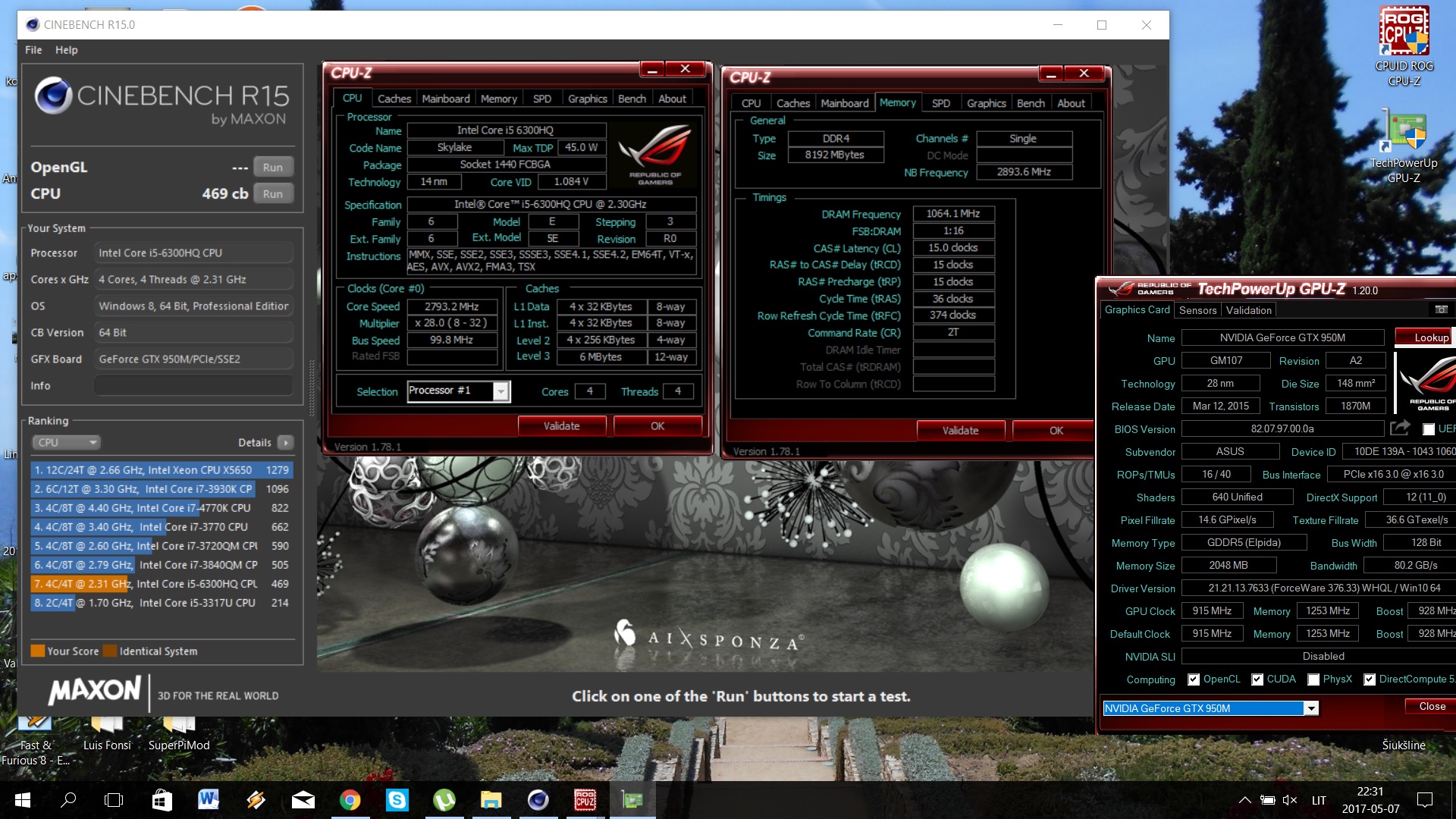Screen dimensions: 1456x819
Task: Click the Info field in Cinebench
Action: [x=193, y=385]
